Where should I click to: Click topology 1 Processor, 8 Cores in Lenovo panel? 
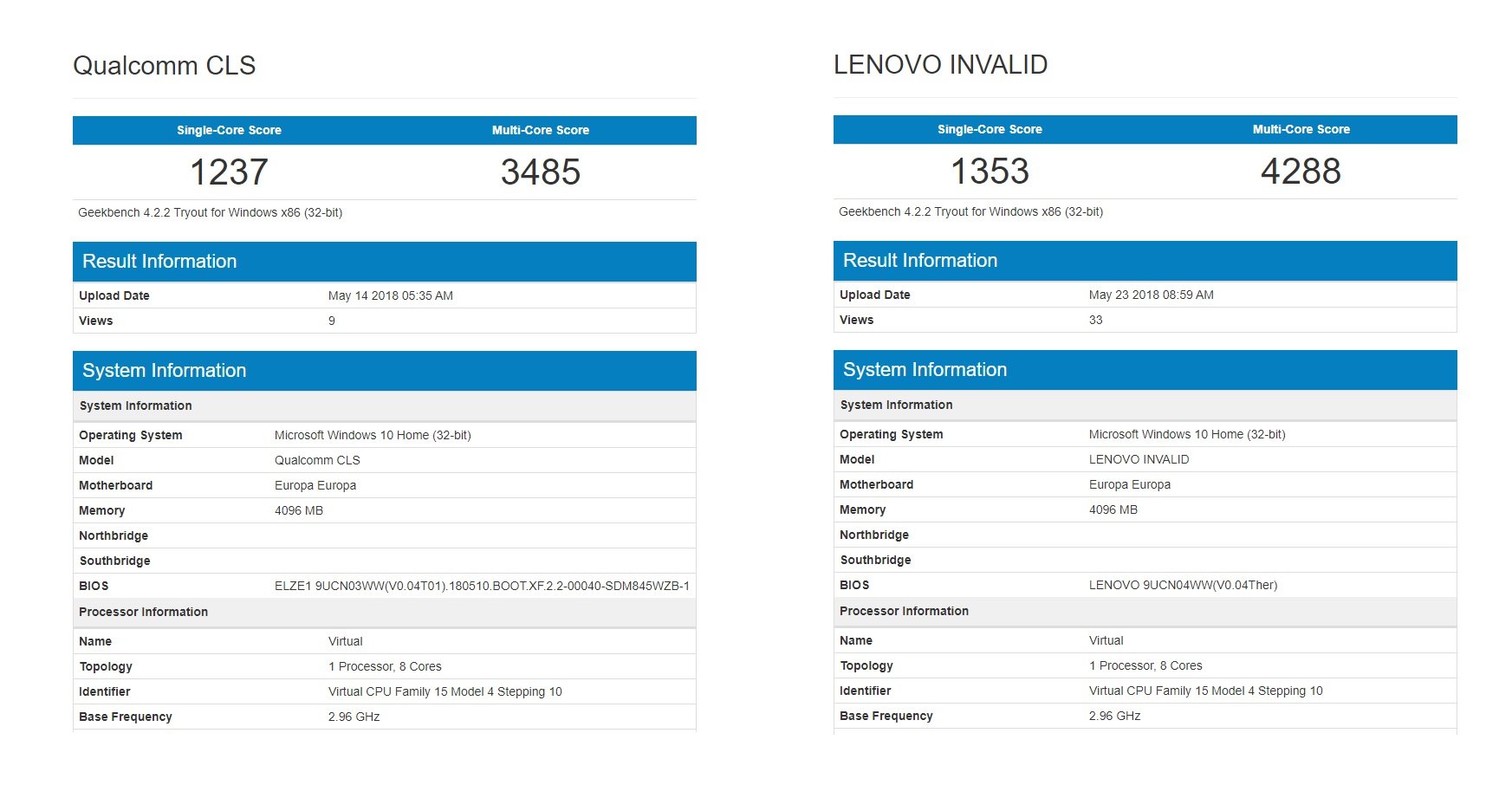pyautogui.click(x=1145, y=665)
